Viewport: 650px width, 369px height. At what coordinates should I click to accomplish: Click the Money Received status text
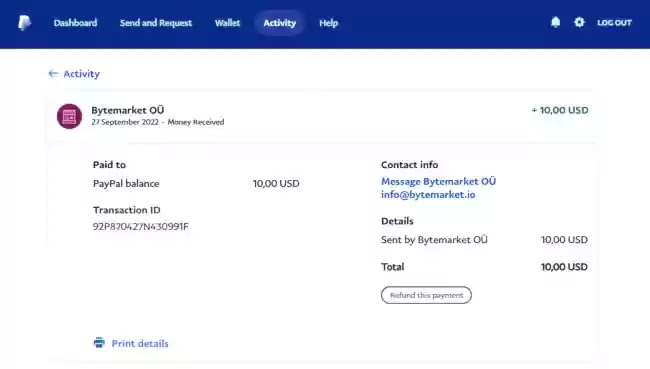coord(196,122)
